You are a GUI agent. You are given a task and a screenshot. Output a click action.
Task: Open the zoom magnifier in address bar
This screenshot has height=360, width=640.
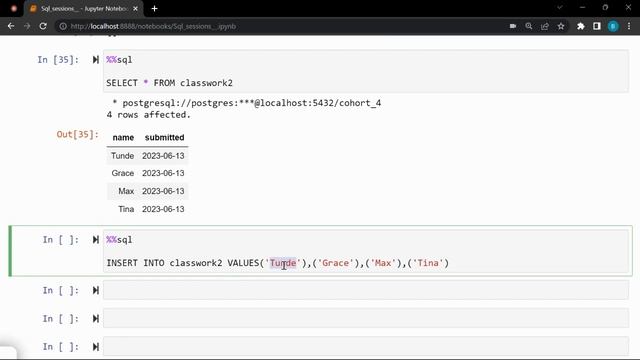[529, 26]
